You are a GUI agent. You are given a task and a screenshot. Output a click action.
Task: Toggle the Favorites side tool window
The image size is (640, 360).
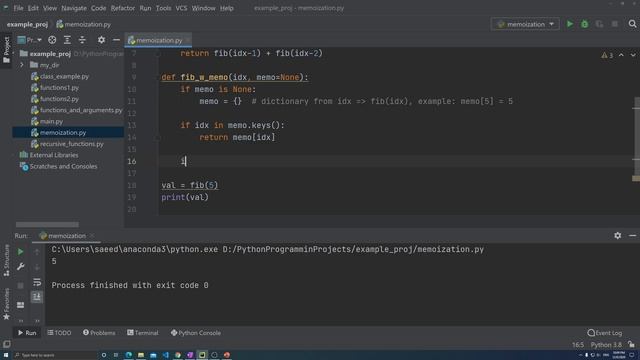coord(6,304)
